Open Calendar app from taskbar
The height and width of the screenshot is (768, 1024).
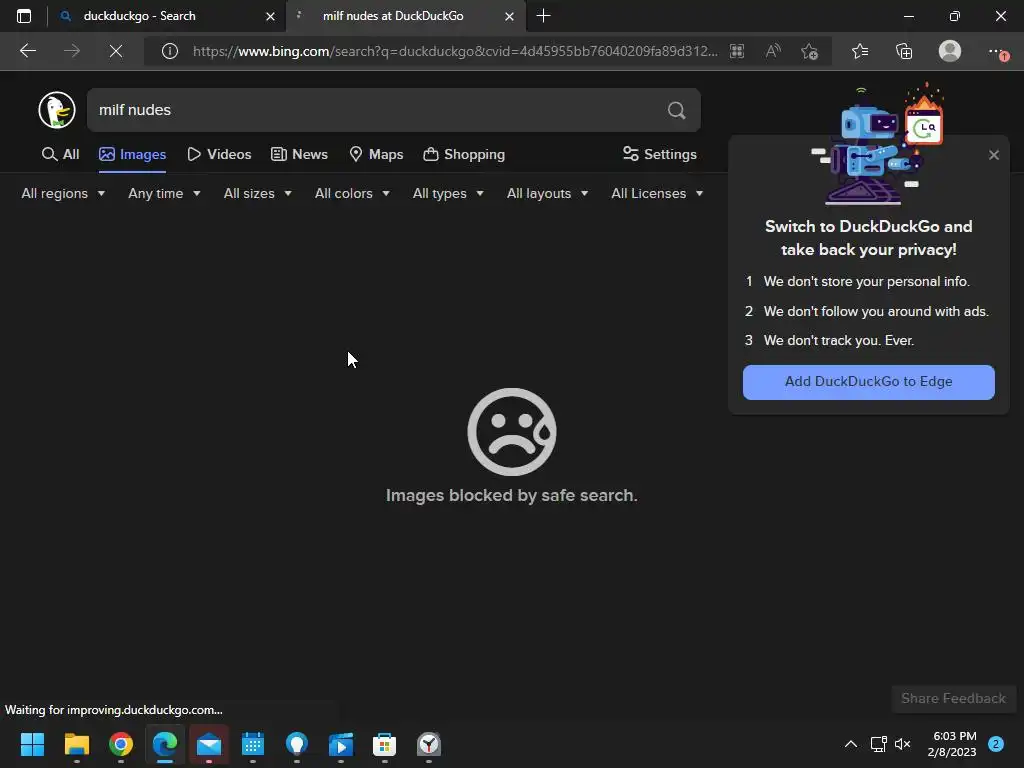tap(253, 744)
